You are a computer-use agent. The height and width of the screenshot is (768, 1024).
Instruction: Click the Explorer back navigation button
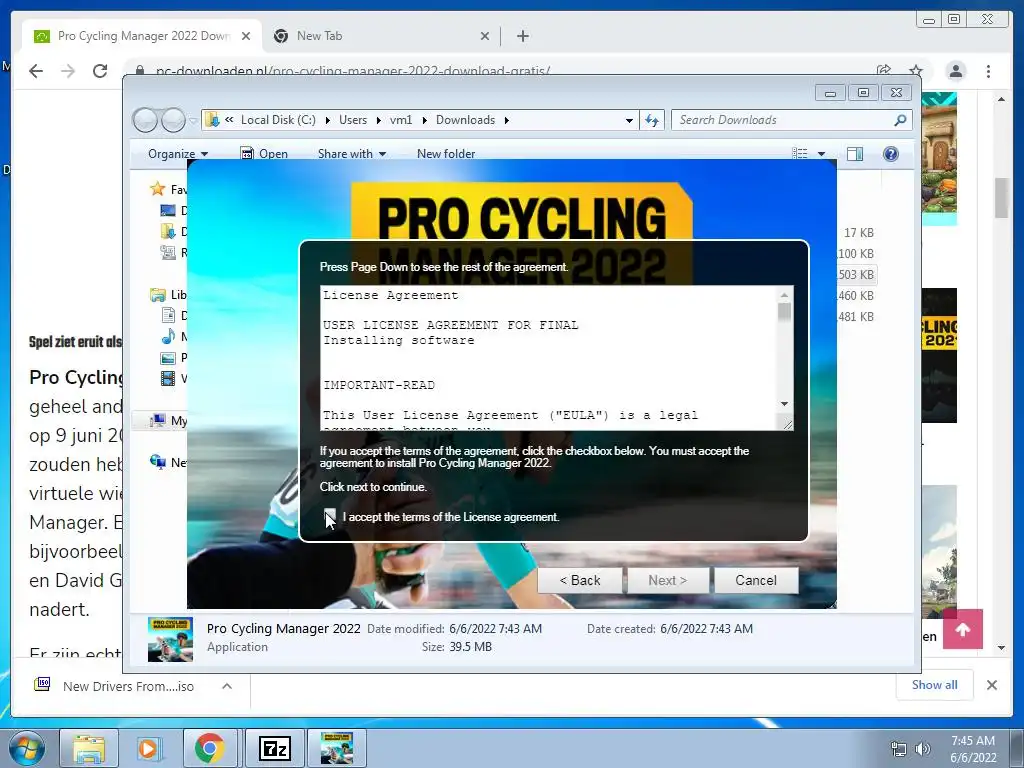tap(145, 120)
